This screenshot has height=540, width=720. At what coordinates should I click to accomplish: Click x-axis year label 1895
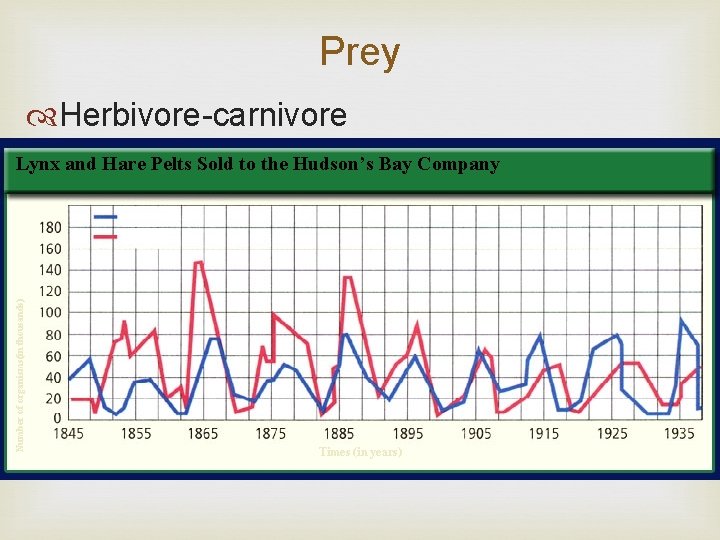tap(408, 433)
